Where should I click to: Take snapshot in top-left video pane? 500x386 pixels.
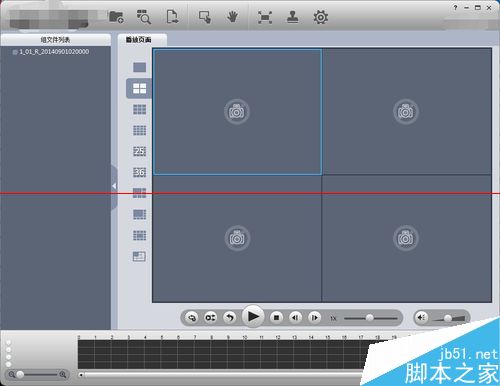[237, 112]
